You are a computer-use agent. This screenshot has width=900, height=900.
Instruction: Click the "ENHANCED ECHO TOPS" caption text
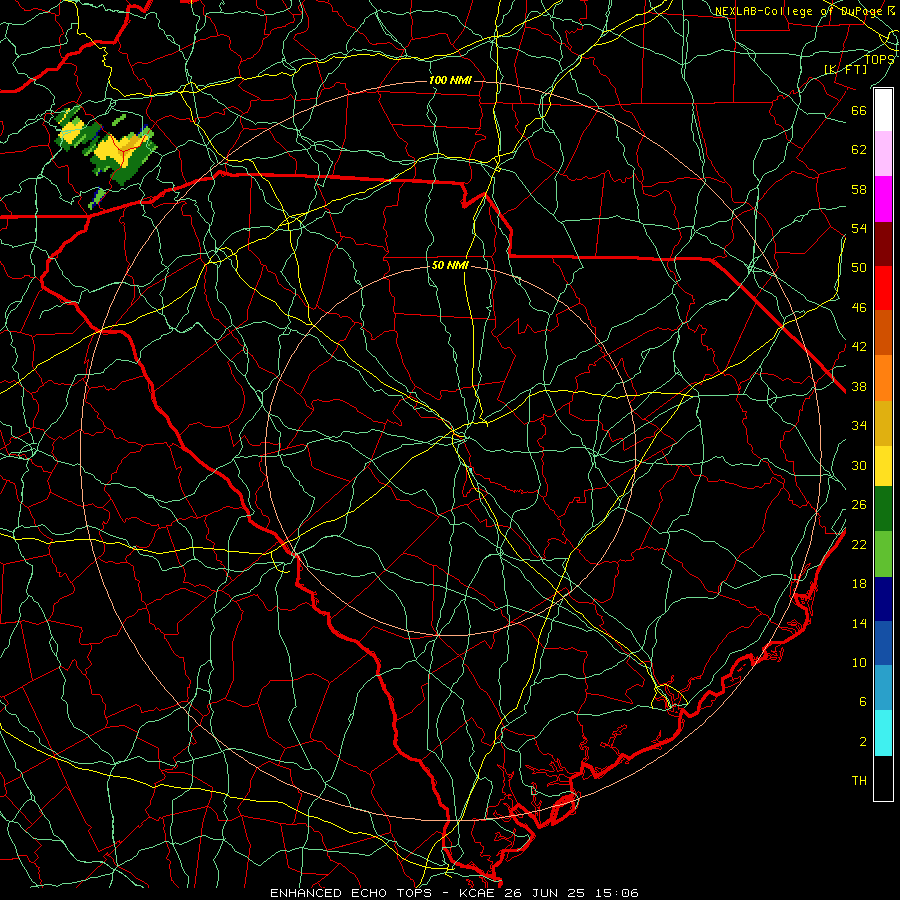tap(351, 893)
